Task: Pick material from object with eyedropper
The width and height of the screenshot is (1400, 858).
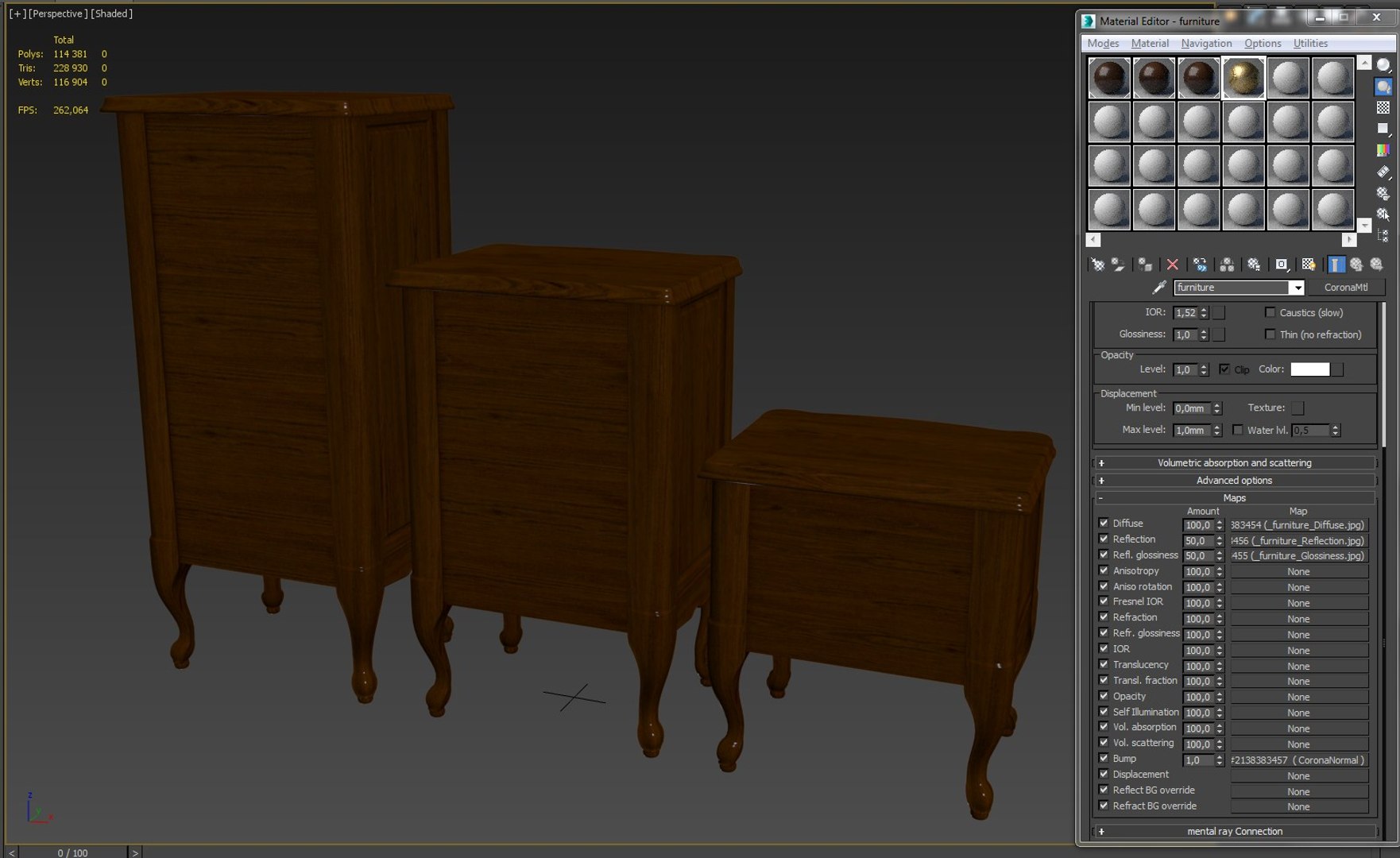Action: click(1159, 288)
